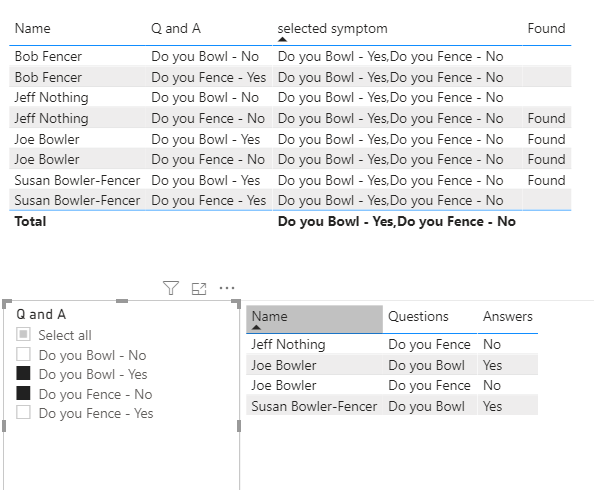Tick the Select all checkbox

click(23, 334)
